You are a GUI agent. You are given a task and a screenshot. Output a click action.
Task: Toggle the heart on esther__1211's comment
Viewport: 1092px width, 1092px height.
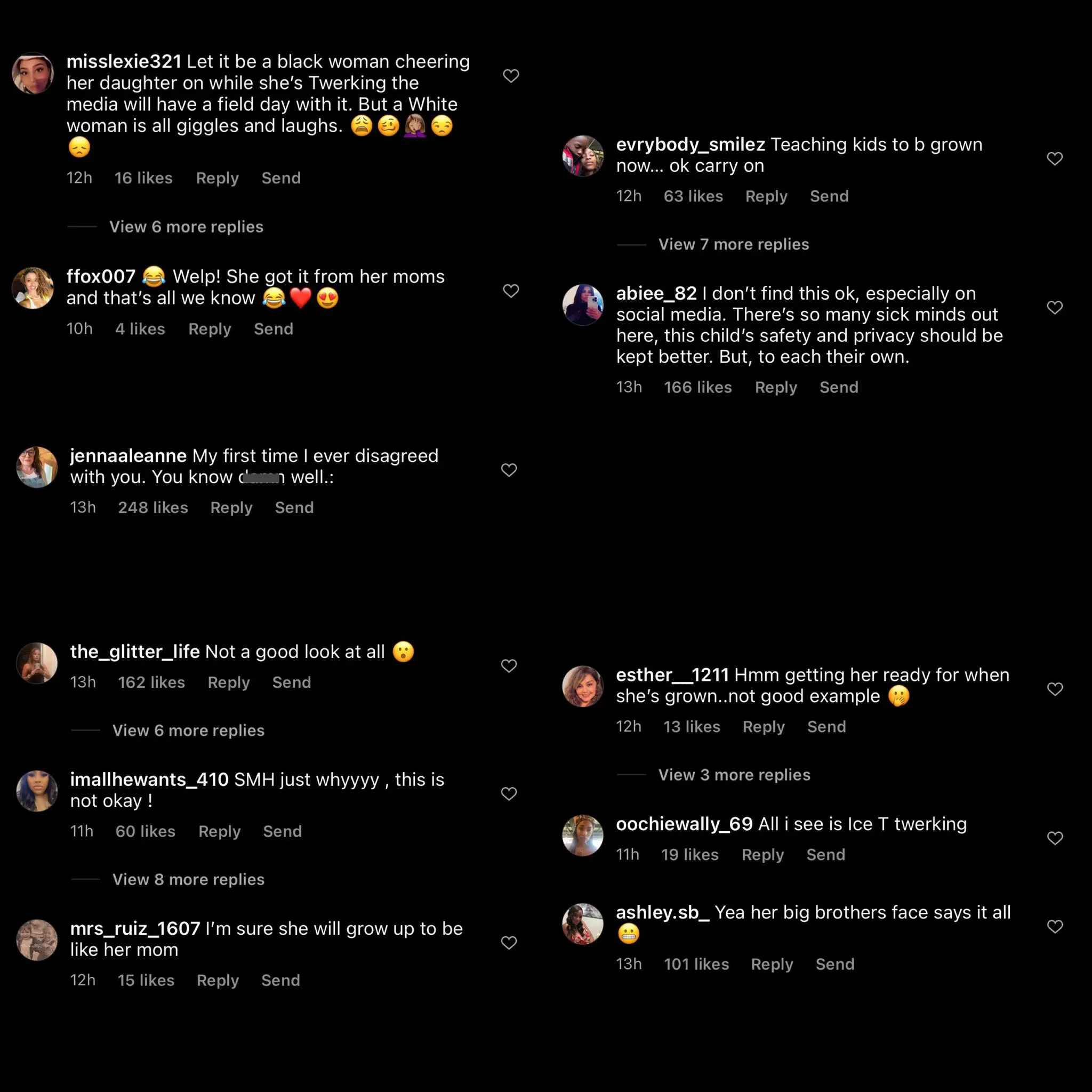(x=1055, y=688)
